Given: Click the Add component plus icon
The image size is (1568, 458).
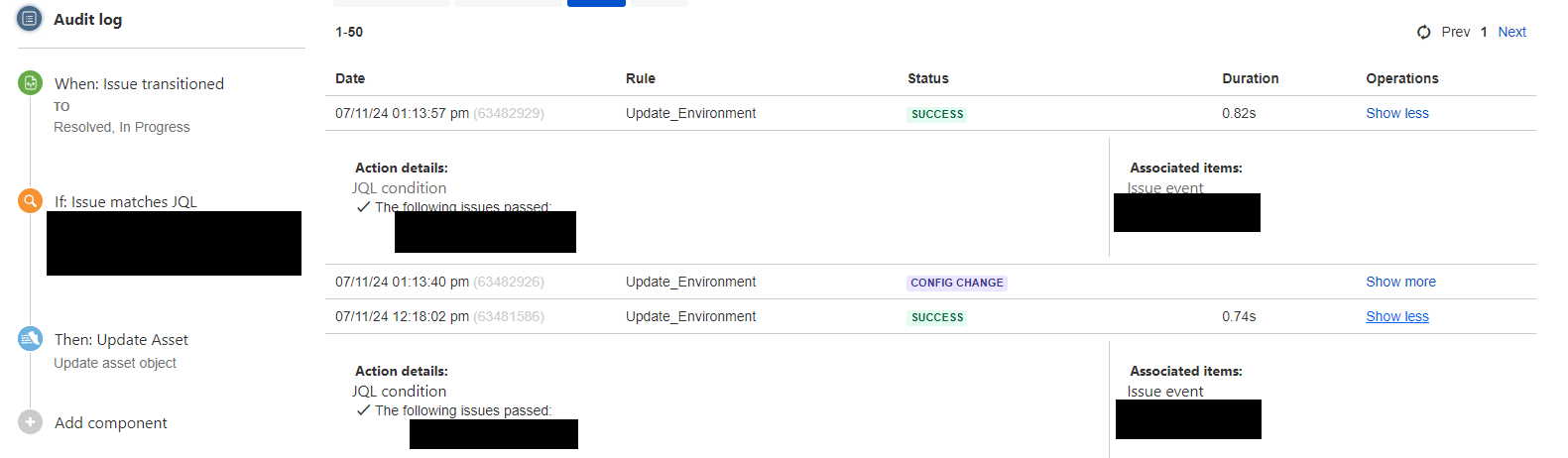Looking at the screenshot, I should pos(30,422).
